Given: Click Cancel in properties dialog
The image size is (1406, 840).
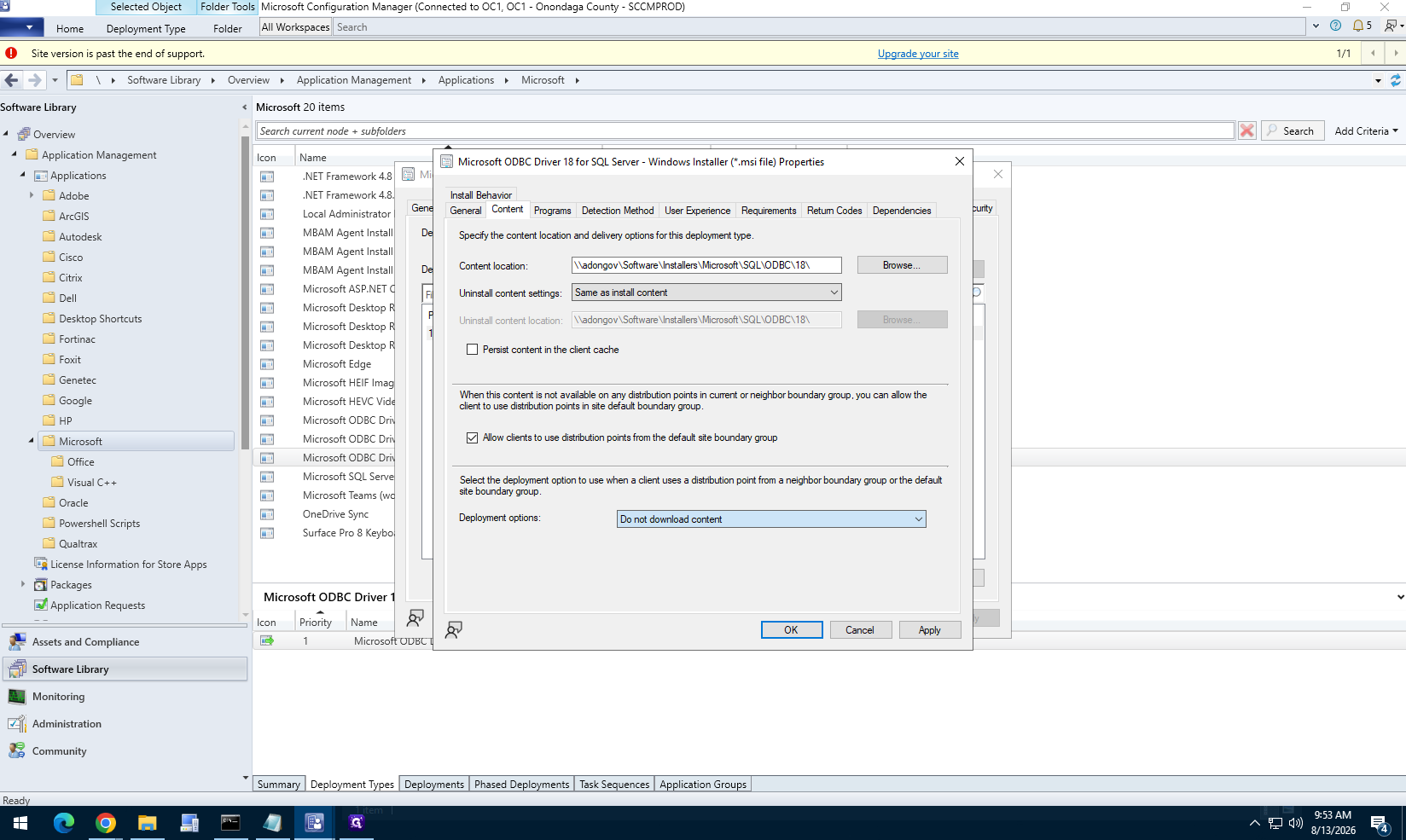Looking at the screenshot, I should pyautogui.click(x=860, y=630).
